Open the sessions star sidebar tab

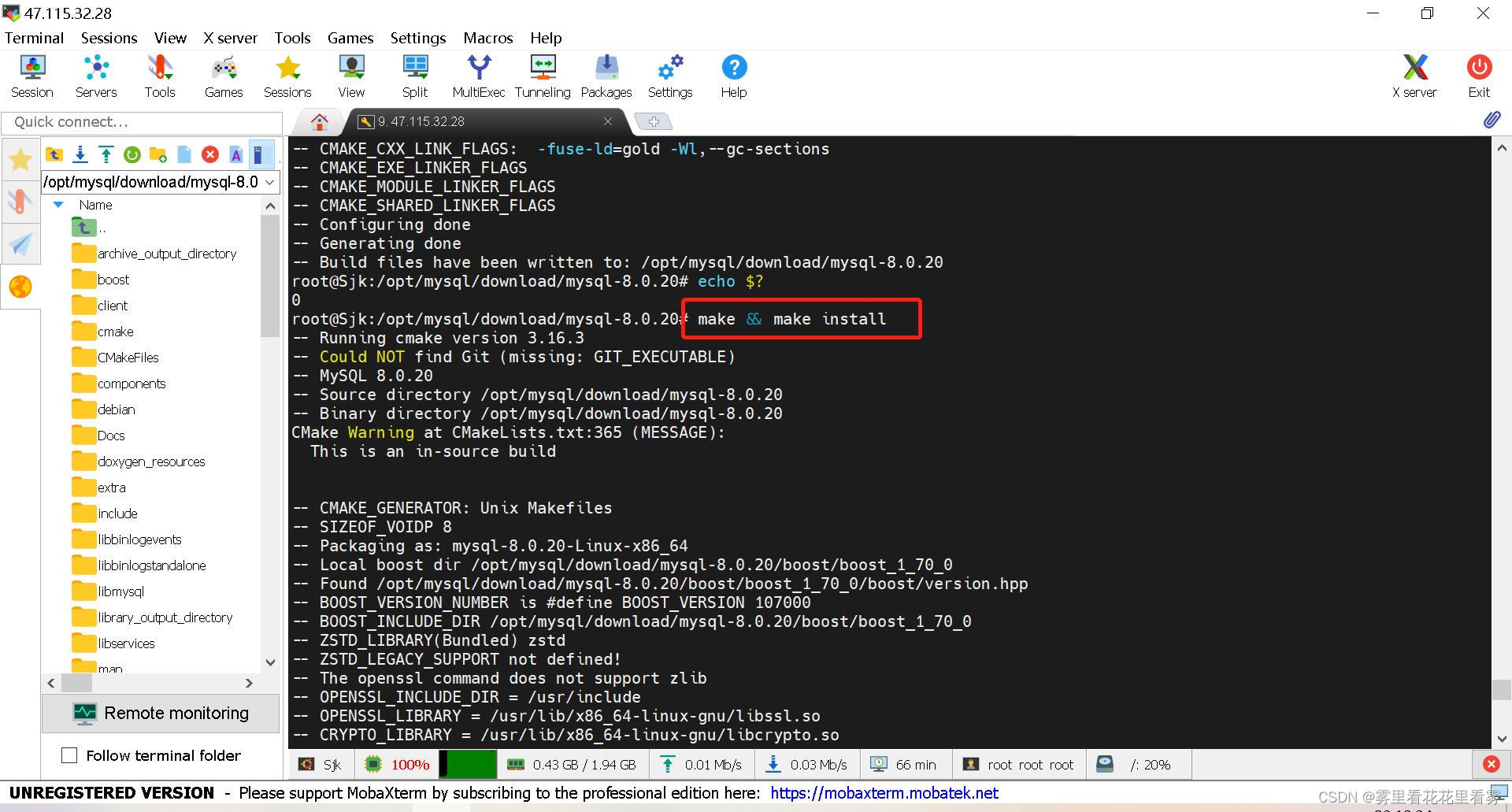[x=20, y=160]
